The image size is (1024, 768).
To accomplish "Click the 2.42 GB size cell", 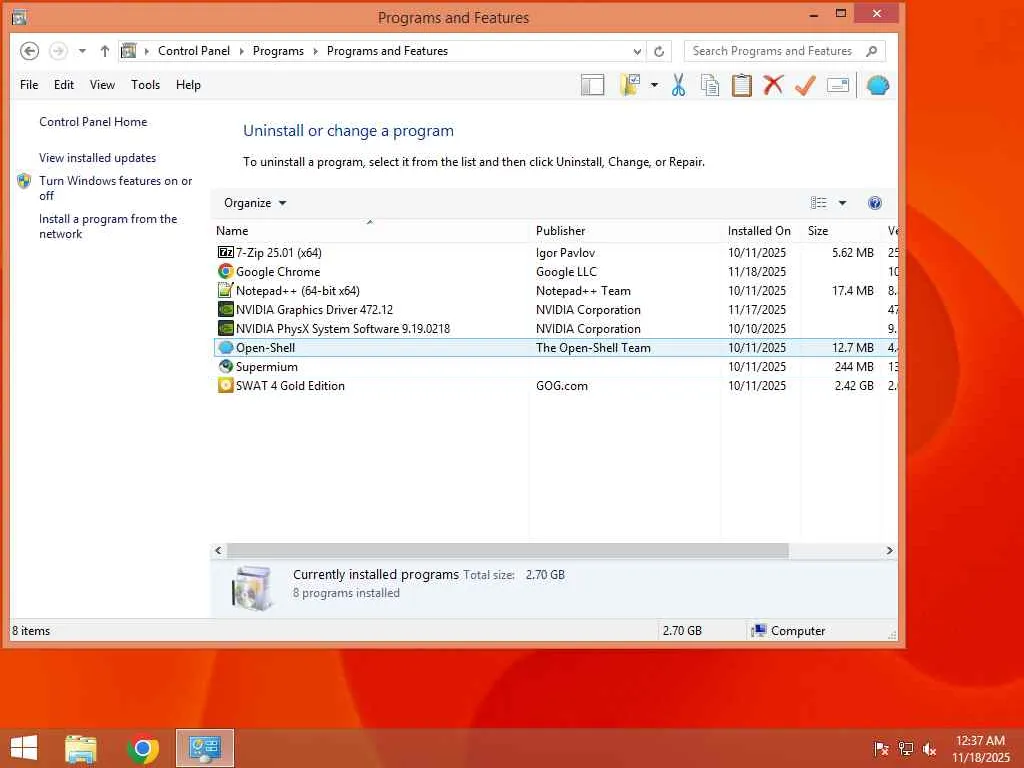I will (854, 386).
